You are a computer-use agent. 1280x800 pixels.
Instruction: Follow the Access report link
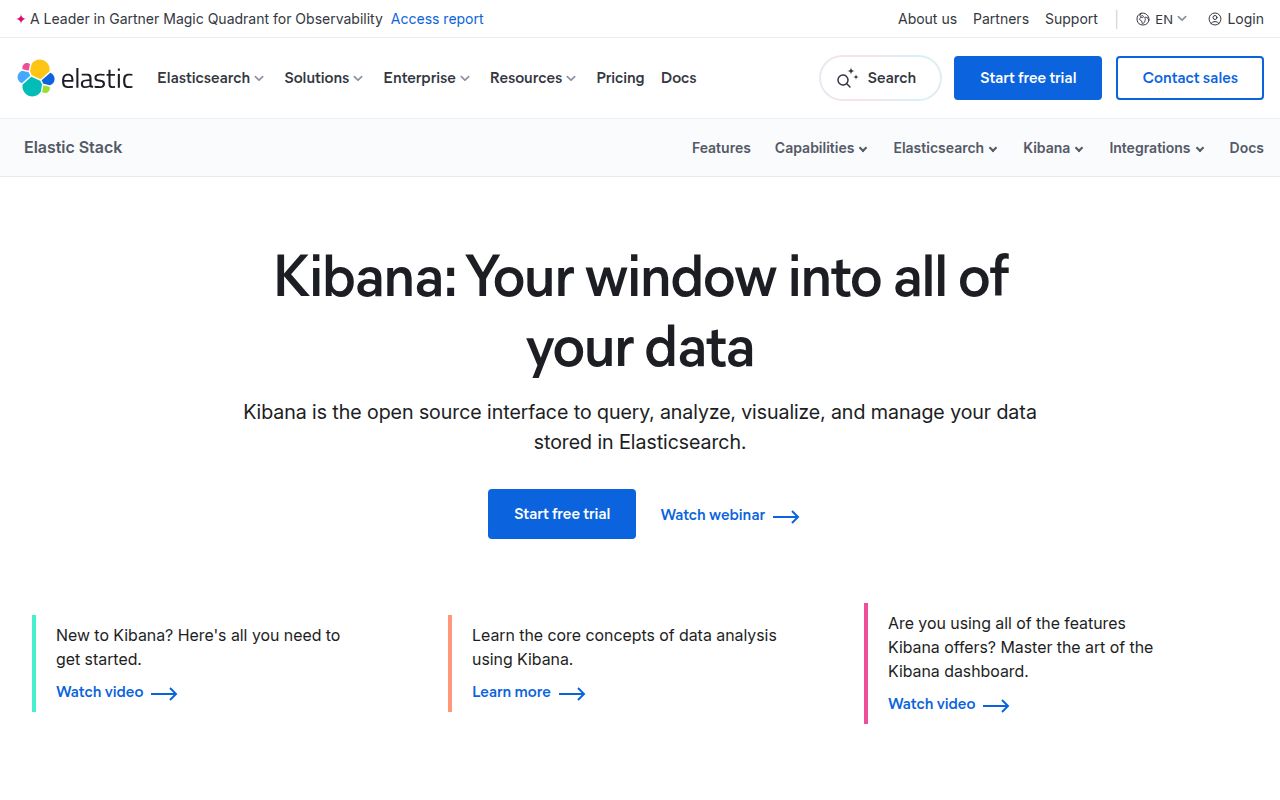[437, 19]
